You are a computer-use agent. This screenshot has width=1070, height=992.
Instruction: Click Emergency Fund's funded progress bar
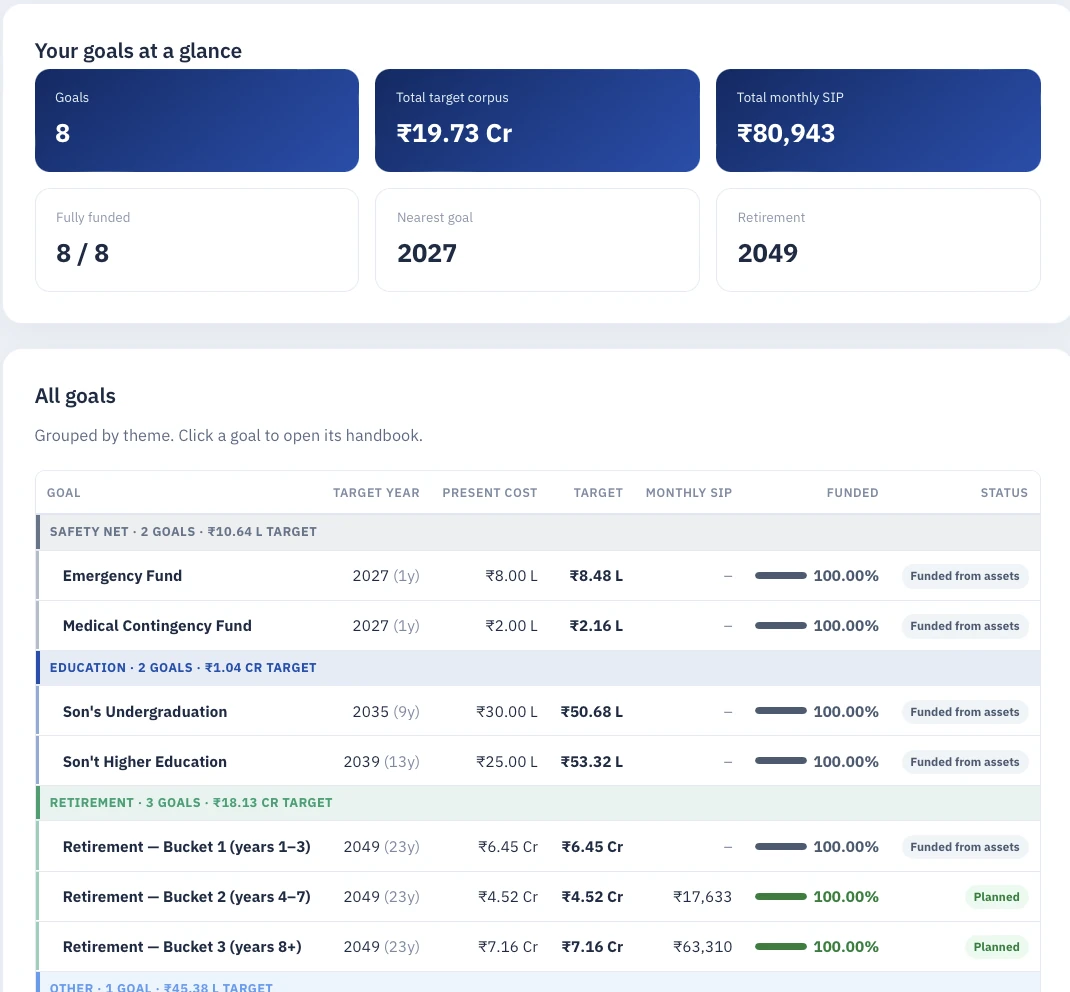pyautogui.click(x=781, y=576)
